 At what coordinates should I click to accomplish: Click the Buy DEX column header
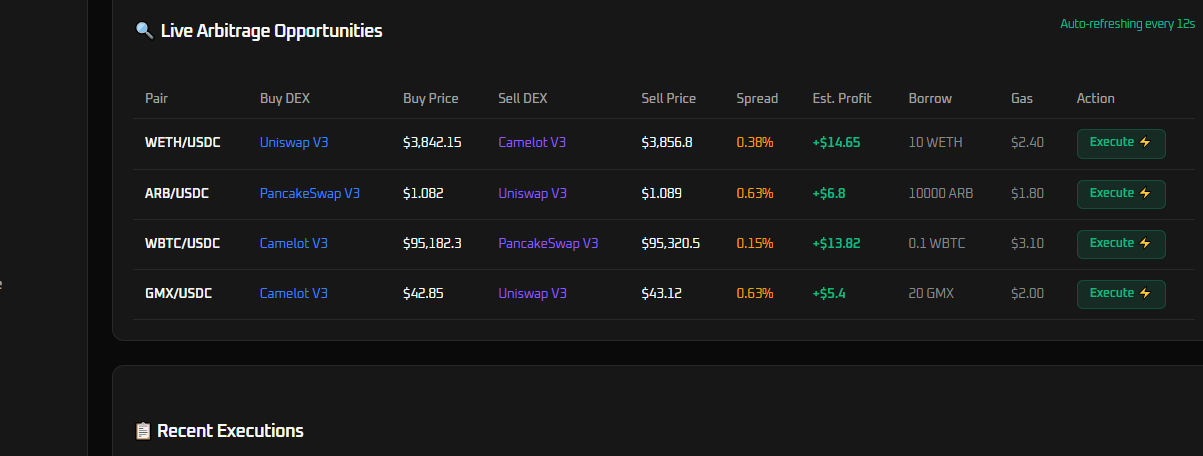tap(285, 98)
